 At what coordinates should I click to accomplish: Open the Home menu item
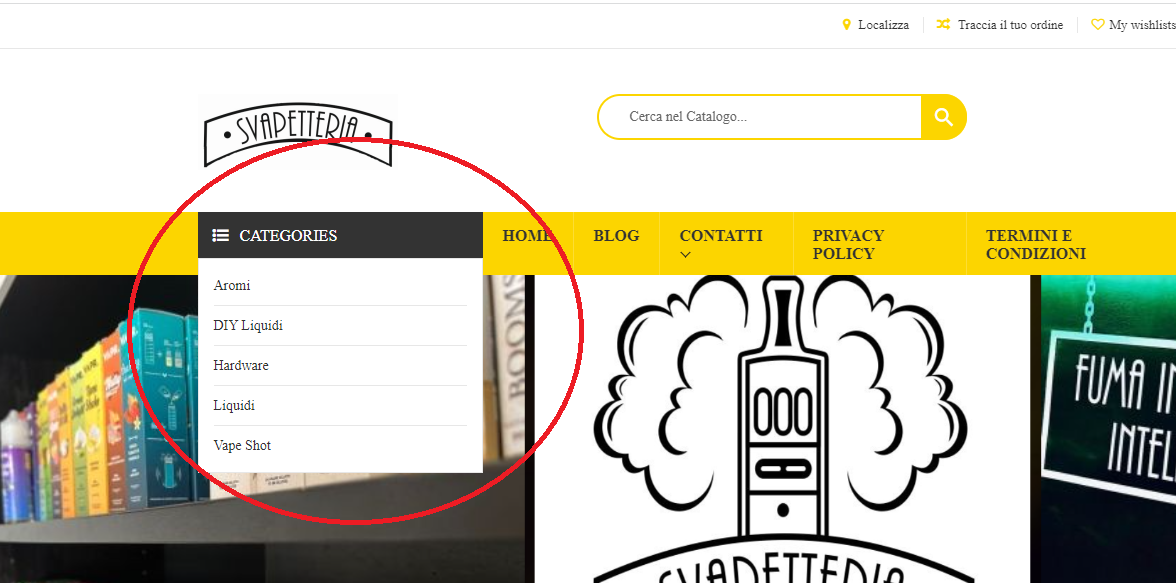tap(527, 236)
